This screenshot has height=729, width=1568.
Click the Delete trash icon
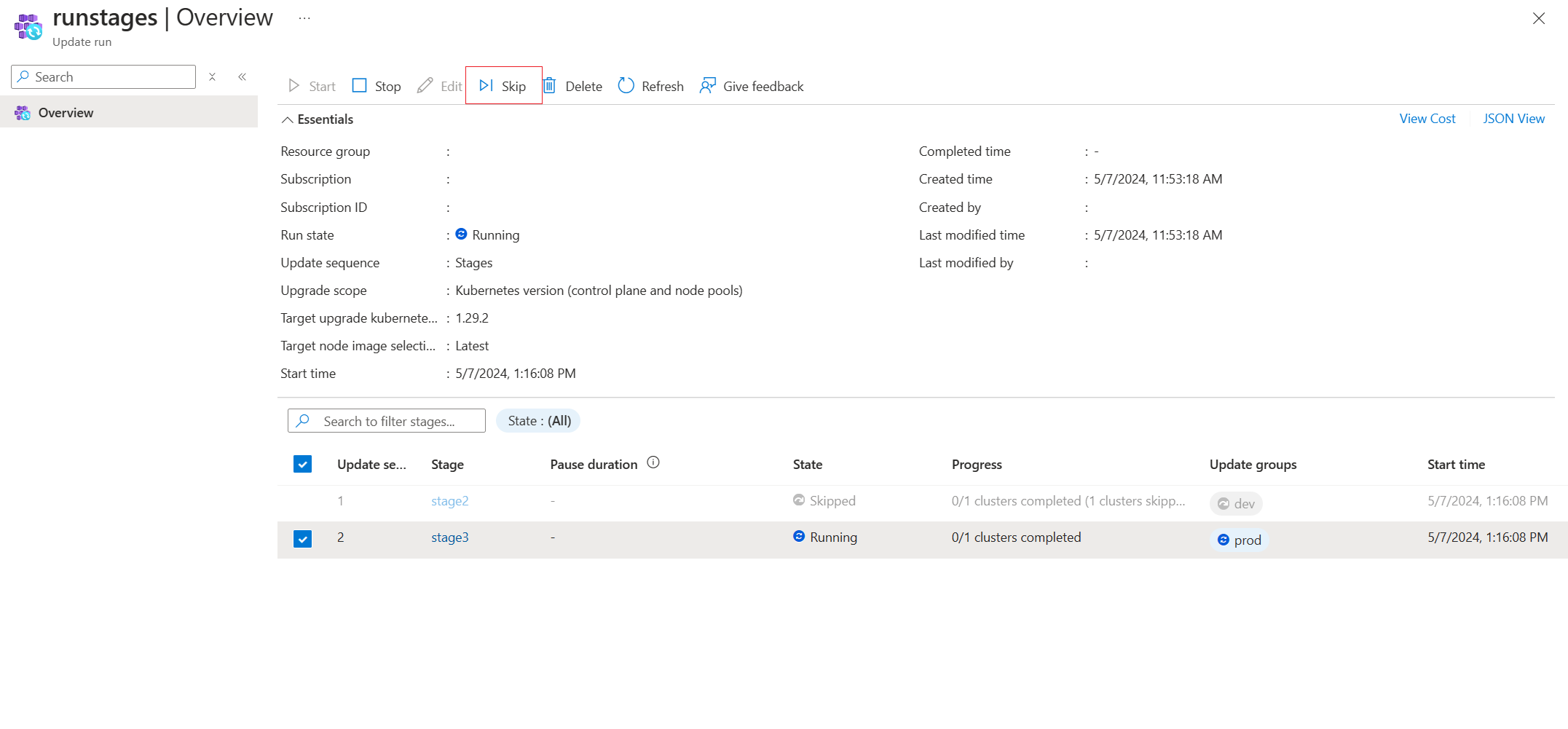551,86
